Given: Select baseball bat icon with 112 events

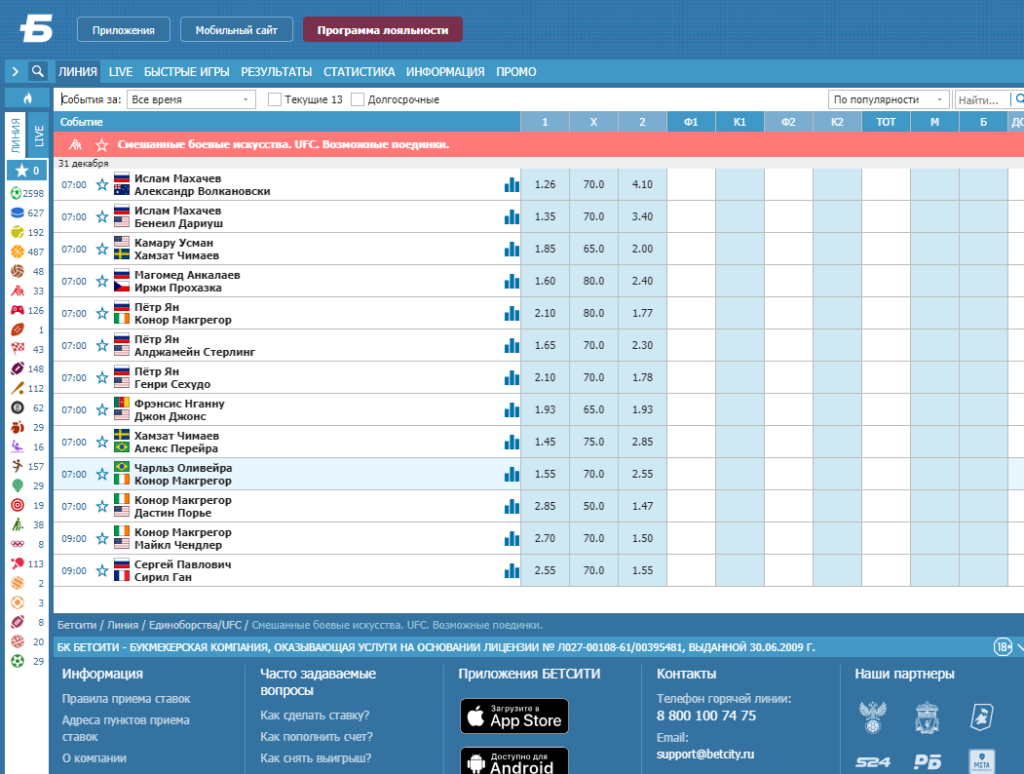Looking at the screenshot, I should point(17,389).
